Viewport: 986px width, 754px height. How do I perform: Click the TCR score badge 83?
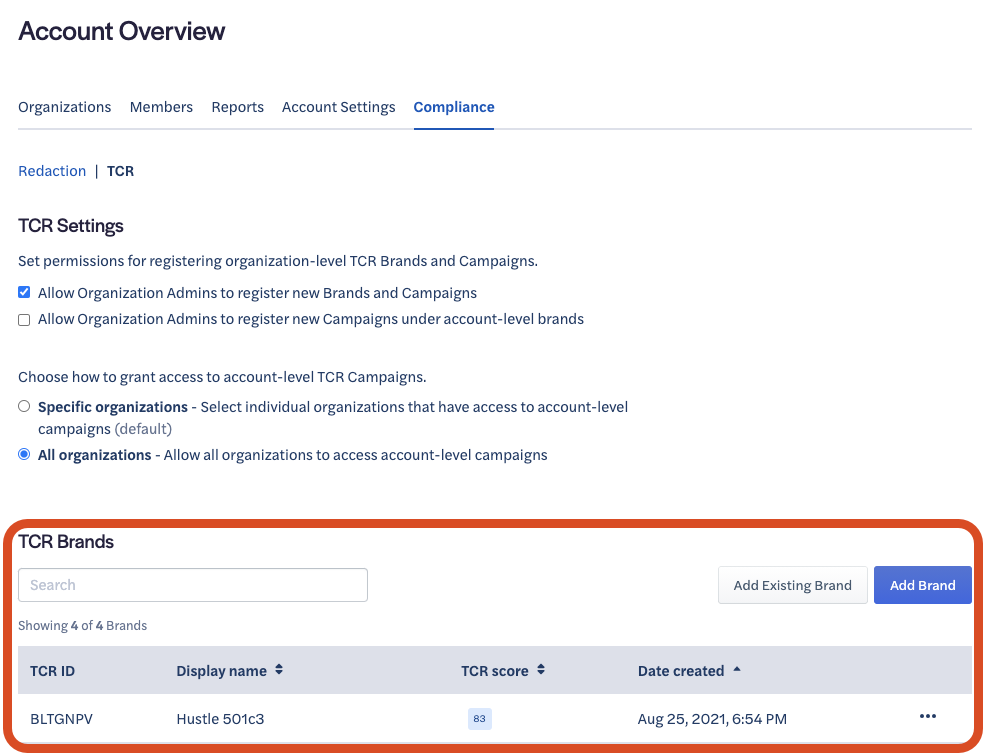(x=480, y=719)
